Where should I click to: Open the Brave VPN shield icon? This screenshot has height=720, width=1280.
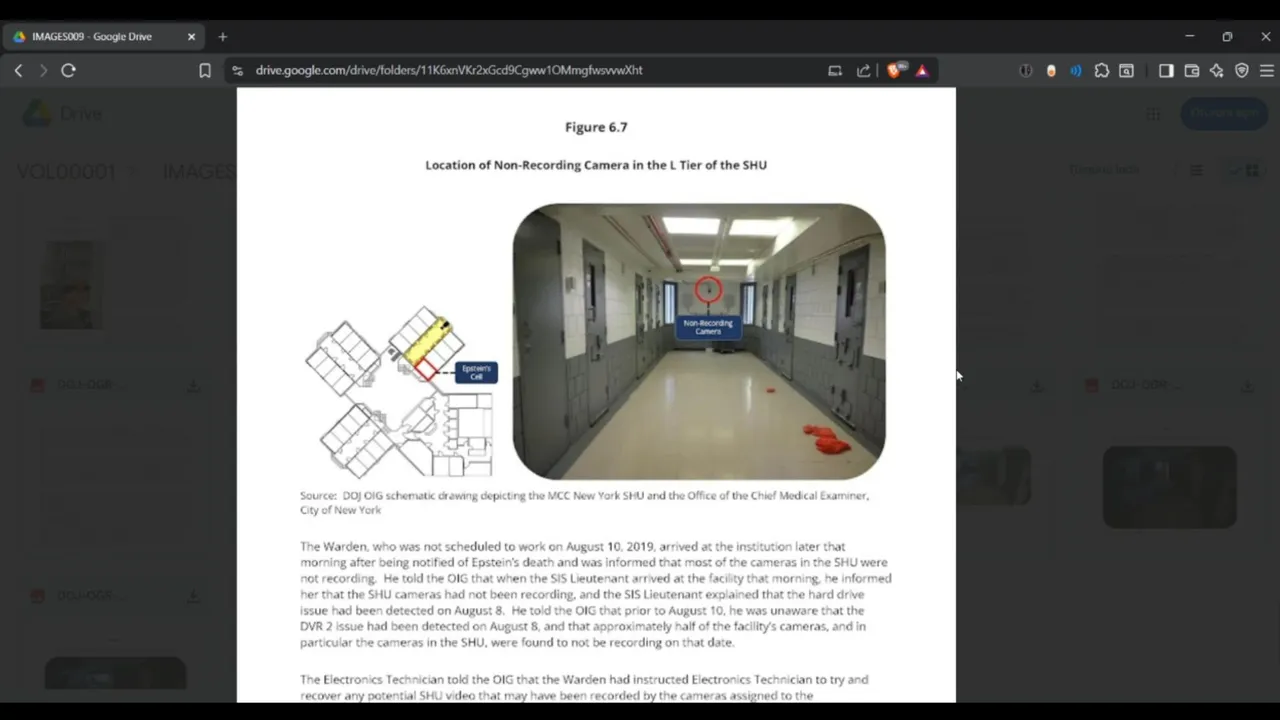click(x=1242, y=70)
